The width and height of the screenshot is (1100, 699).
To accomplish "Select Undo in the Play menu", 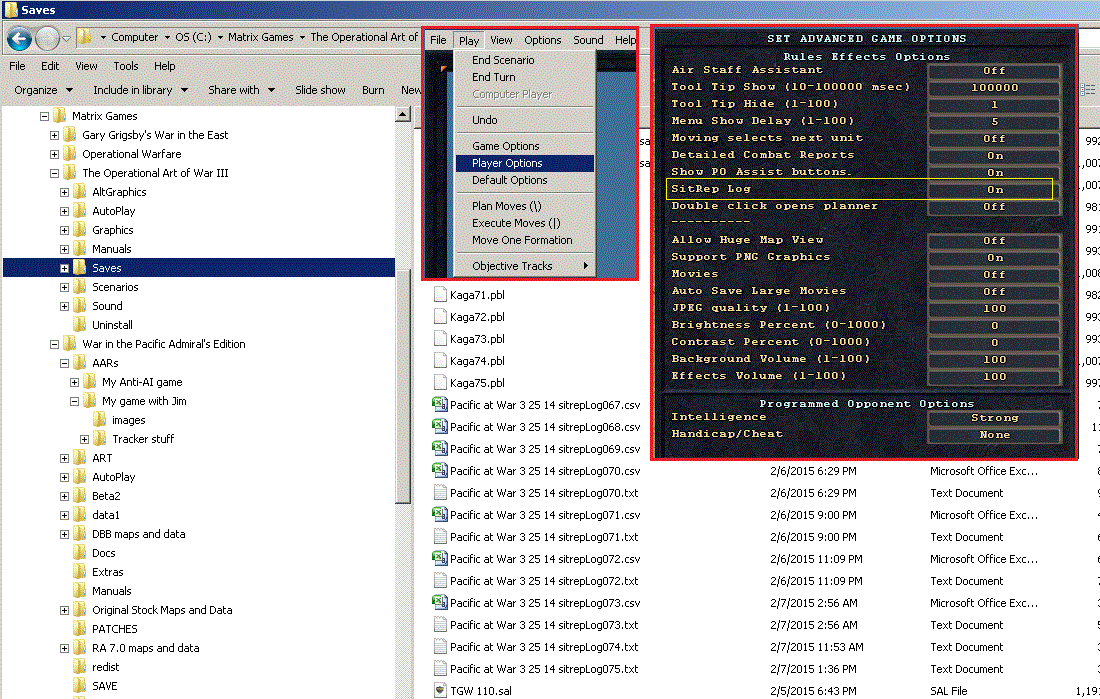I will (525, 120).
